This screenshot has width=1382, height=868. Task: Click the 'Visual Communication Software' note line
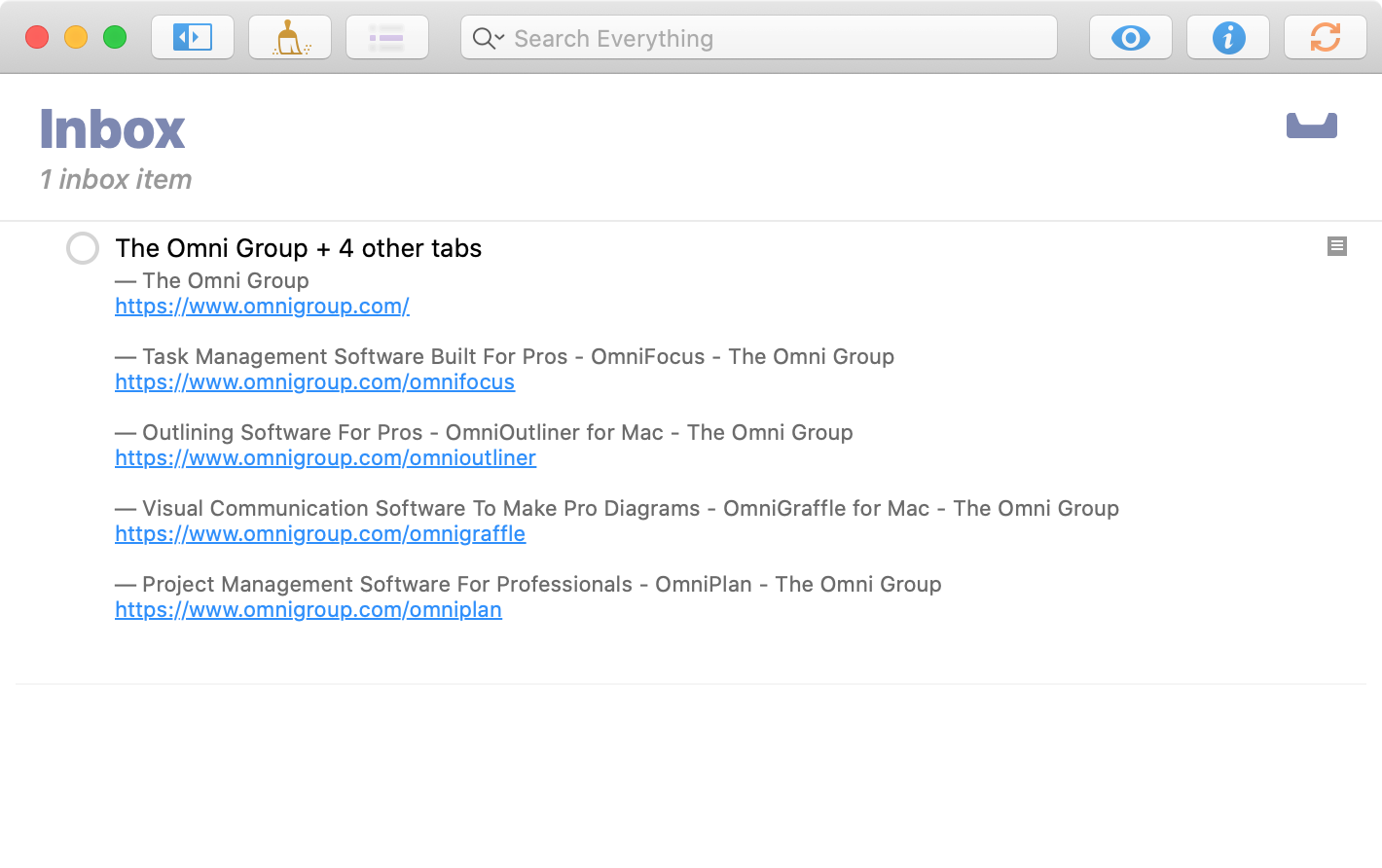617,508
